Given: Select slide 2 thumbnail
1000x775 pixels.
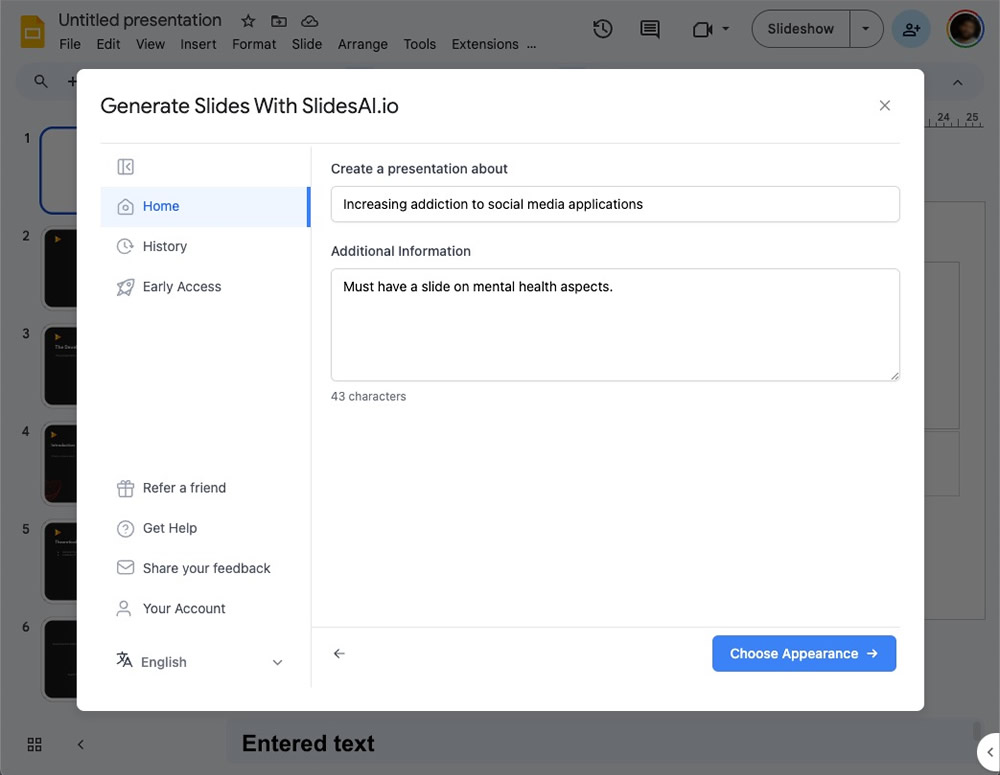Looking at the screenshot, I should click(60, 268).
